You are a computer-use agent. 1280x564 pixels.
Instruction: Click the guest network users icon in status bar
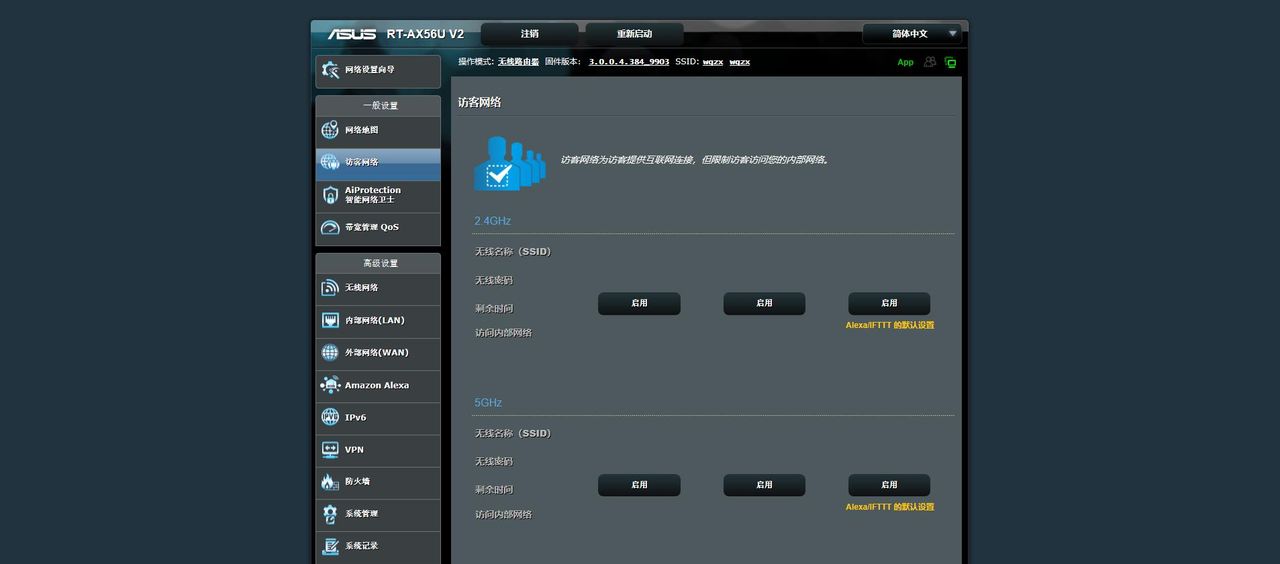tap(930, 62)
